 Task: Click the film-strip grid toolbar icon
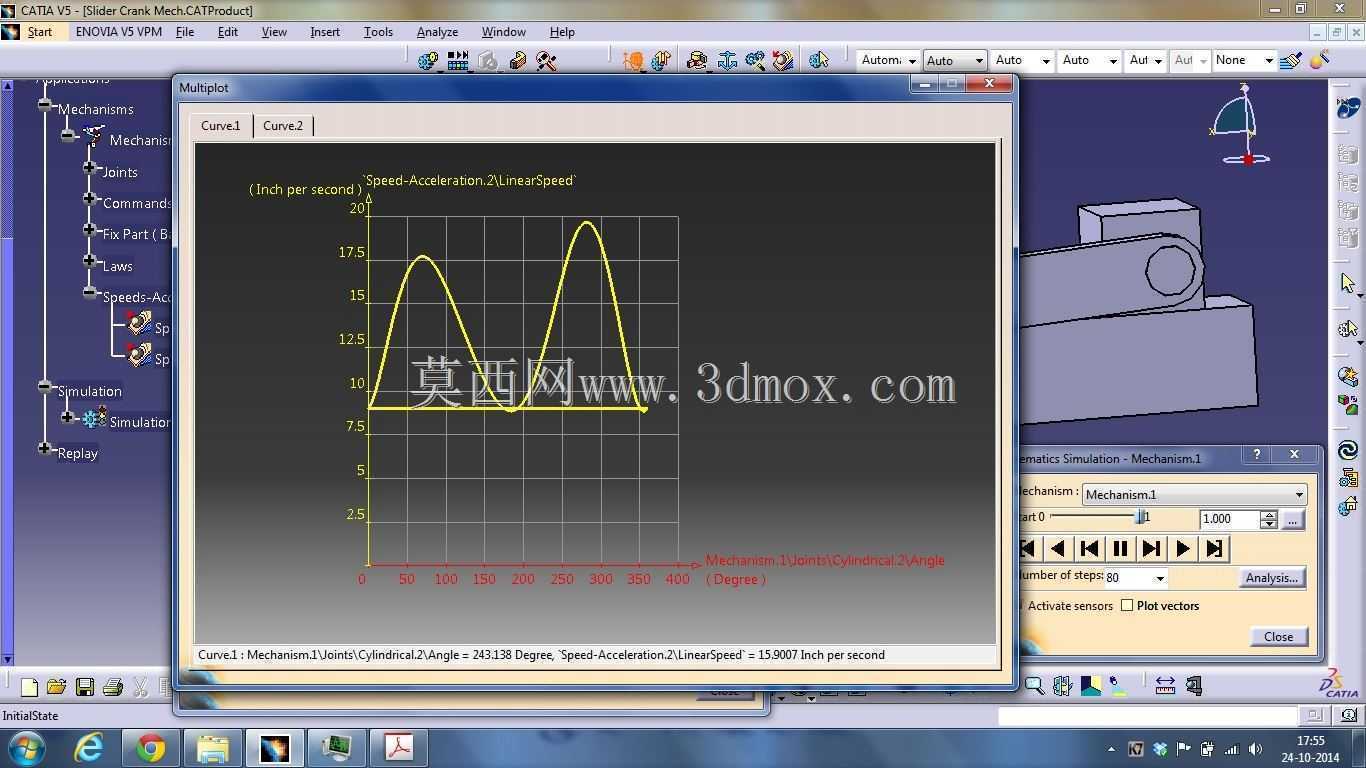point(458,61)
